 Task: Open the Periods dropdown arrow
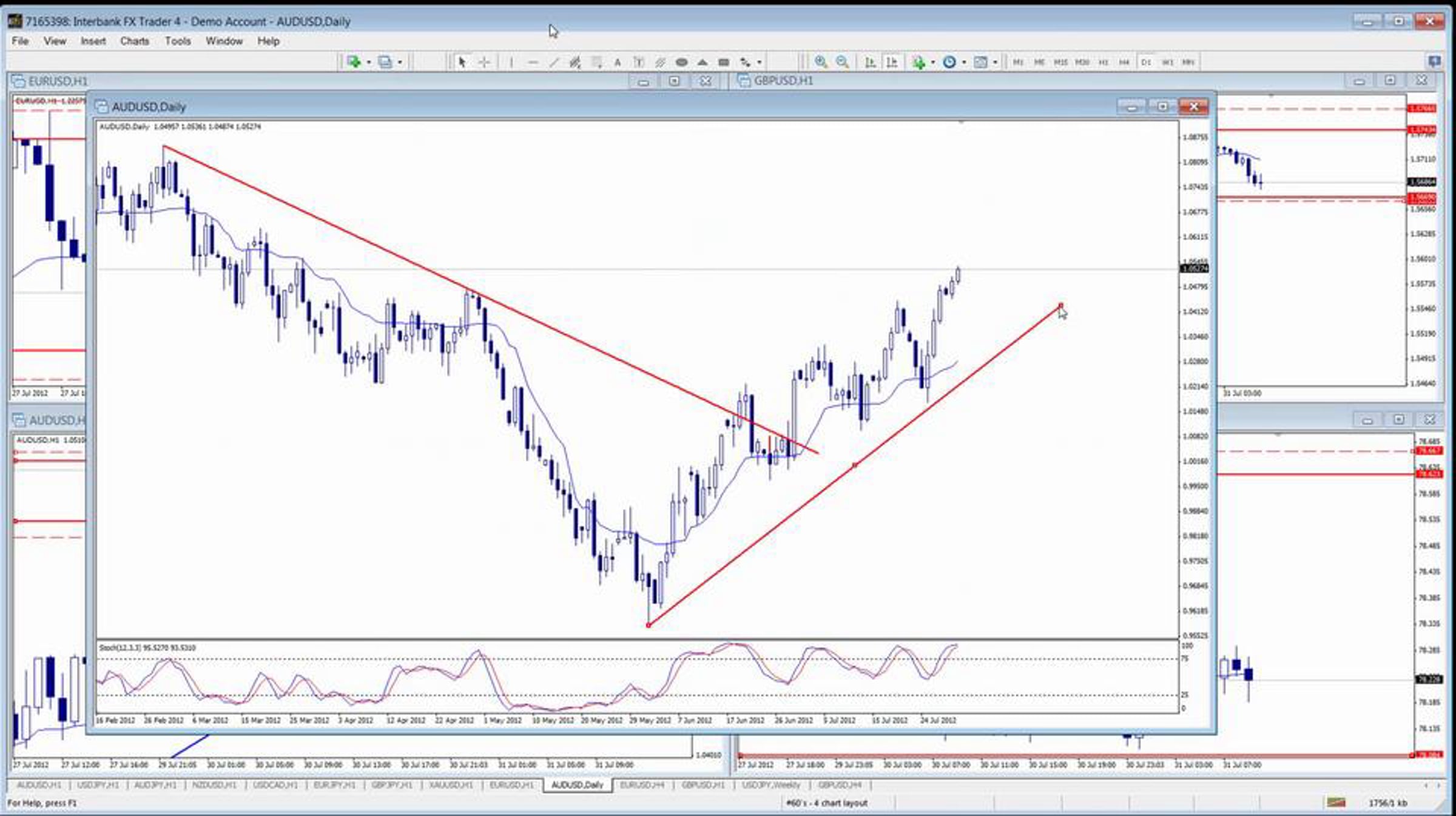pyautogui.click(x=964, y=62)
